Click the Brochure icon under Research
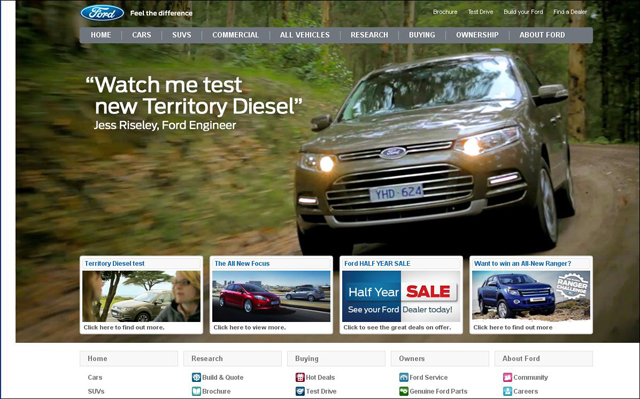The width and height of the screenshot is (640, 399). point(196,391)
